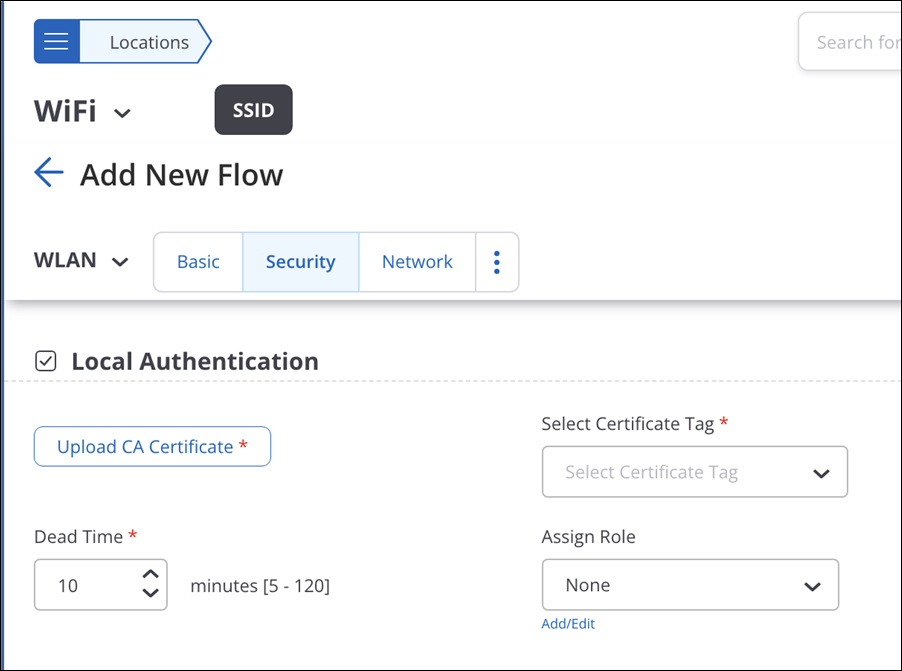Image resolution: width=902 pixels, height=671 pixels.
Task: Open the Select Certificate Tag dropdown
Action: click(x=694, y=472)
